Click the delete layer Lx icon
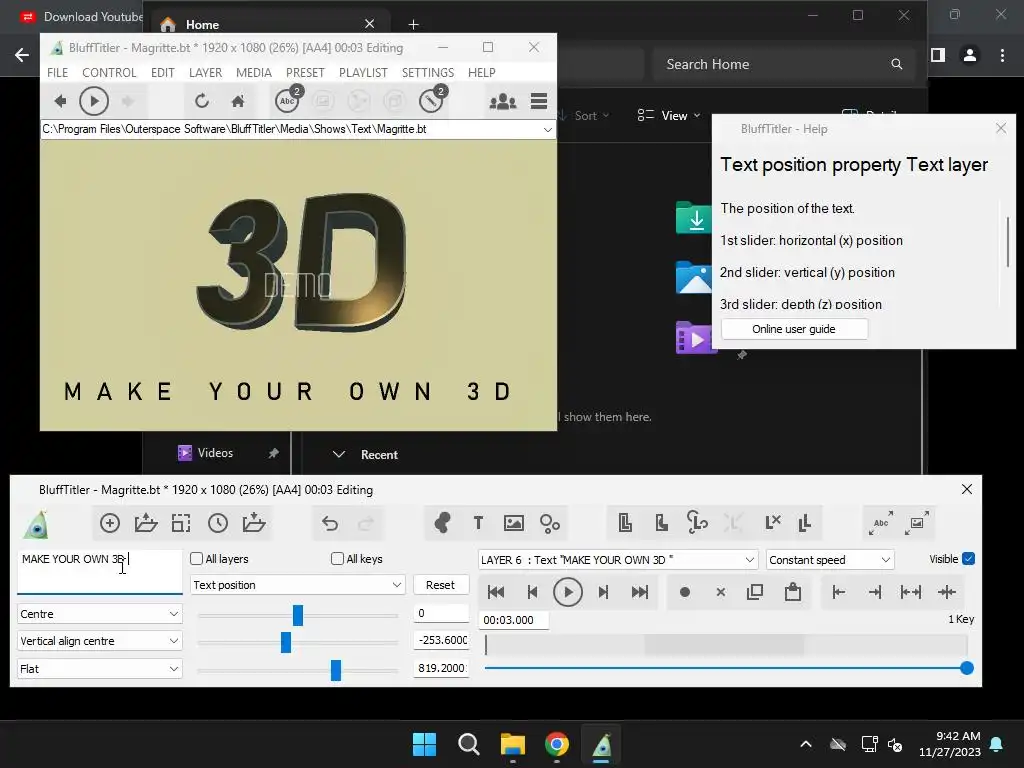The width and height of the screenshot is (1024, 768). (x=772, y=523)
